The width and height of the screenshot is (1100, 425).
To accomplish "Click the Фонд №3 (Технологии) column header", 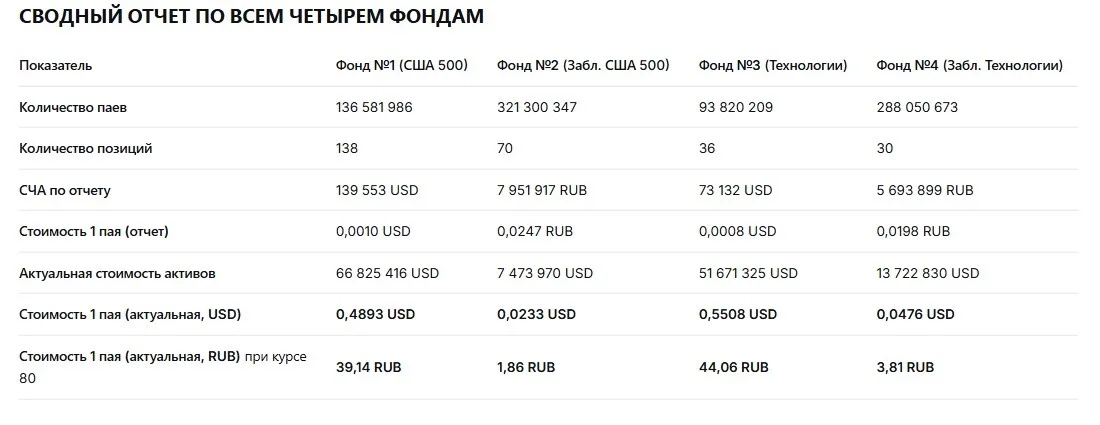I will [x=773, y=65].
